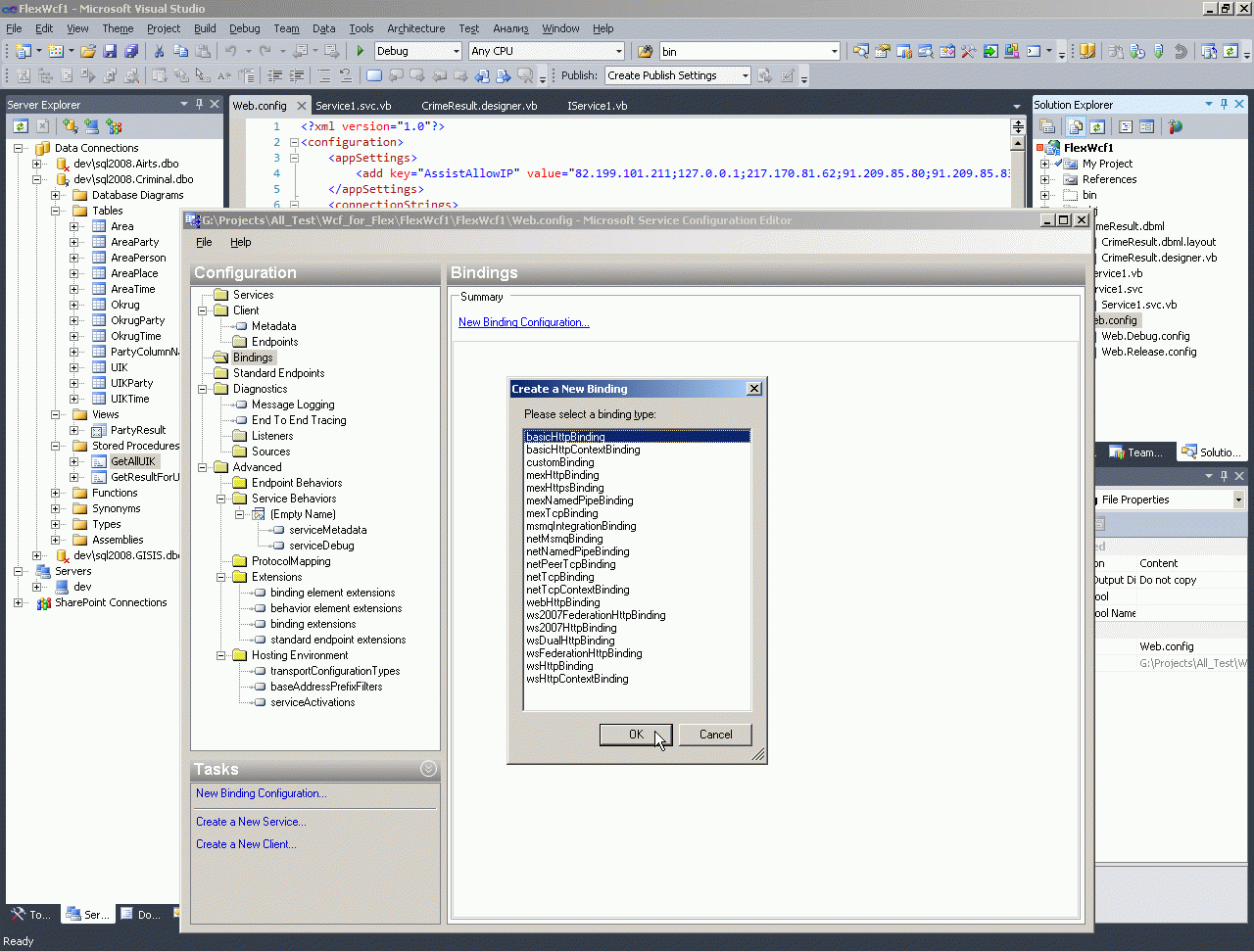Confirm binding selection with OK button
This screenshot has height=952, width=1254.
click(636, 735)
